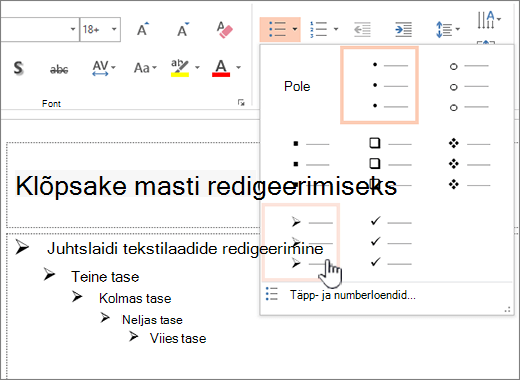The height and width of the screenshot is (380, 520).
Task: Toggle strikethrough formatting
Action: (x=59, y=69)
